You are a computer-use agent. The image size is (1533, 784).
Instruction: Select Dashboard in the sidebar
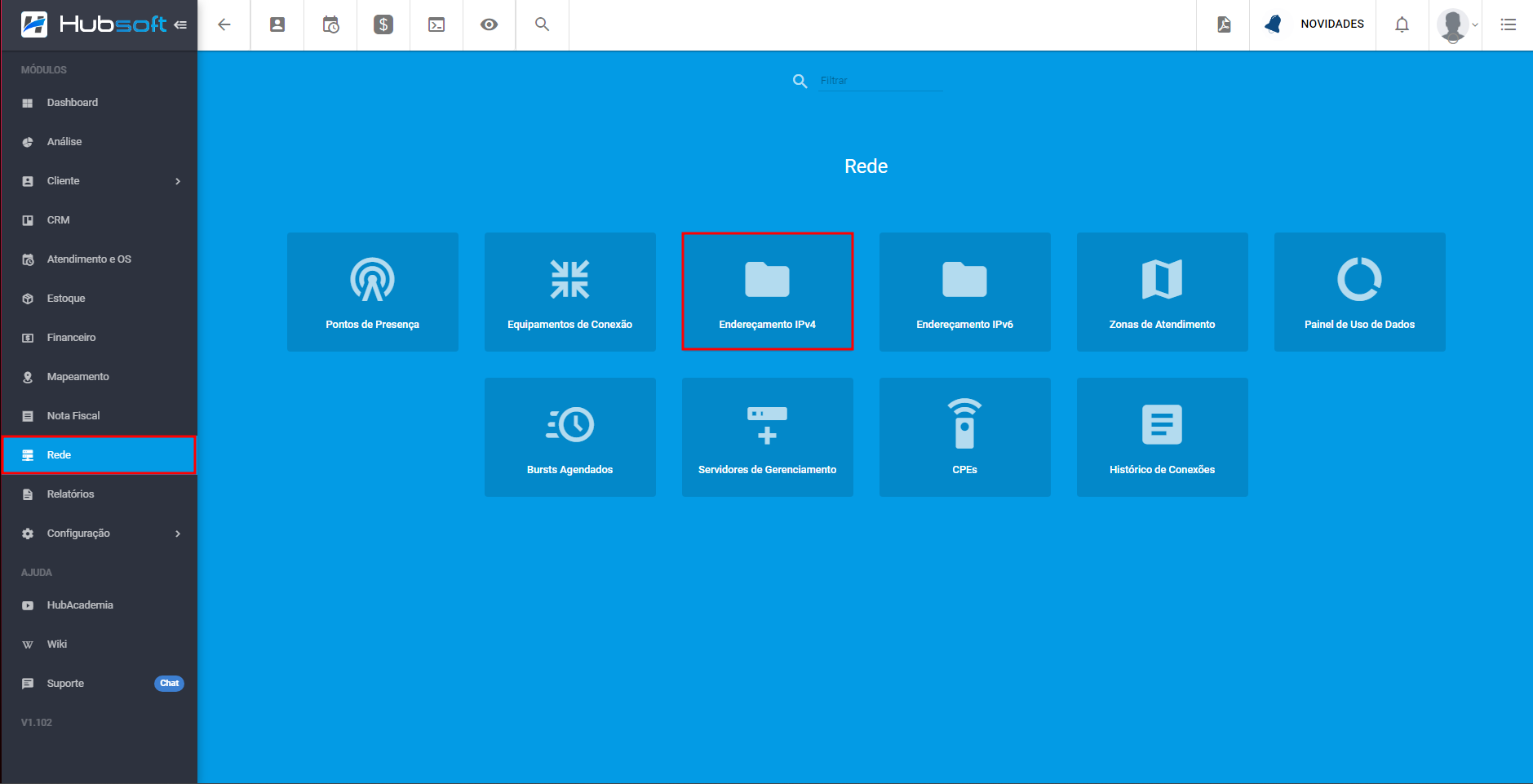click(x=99, y=103)
